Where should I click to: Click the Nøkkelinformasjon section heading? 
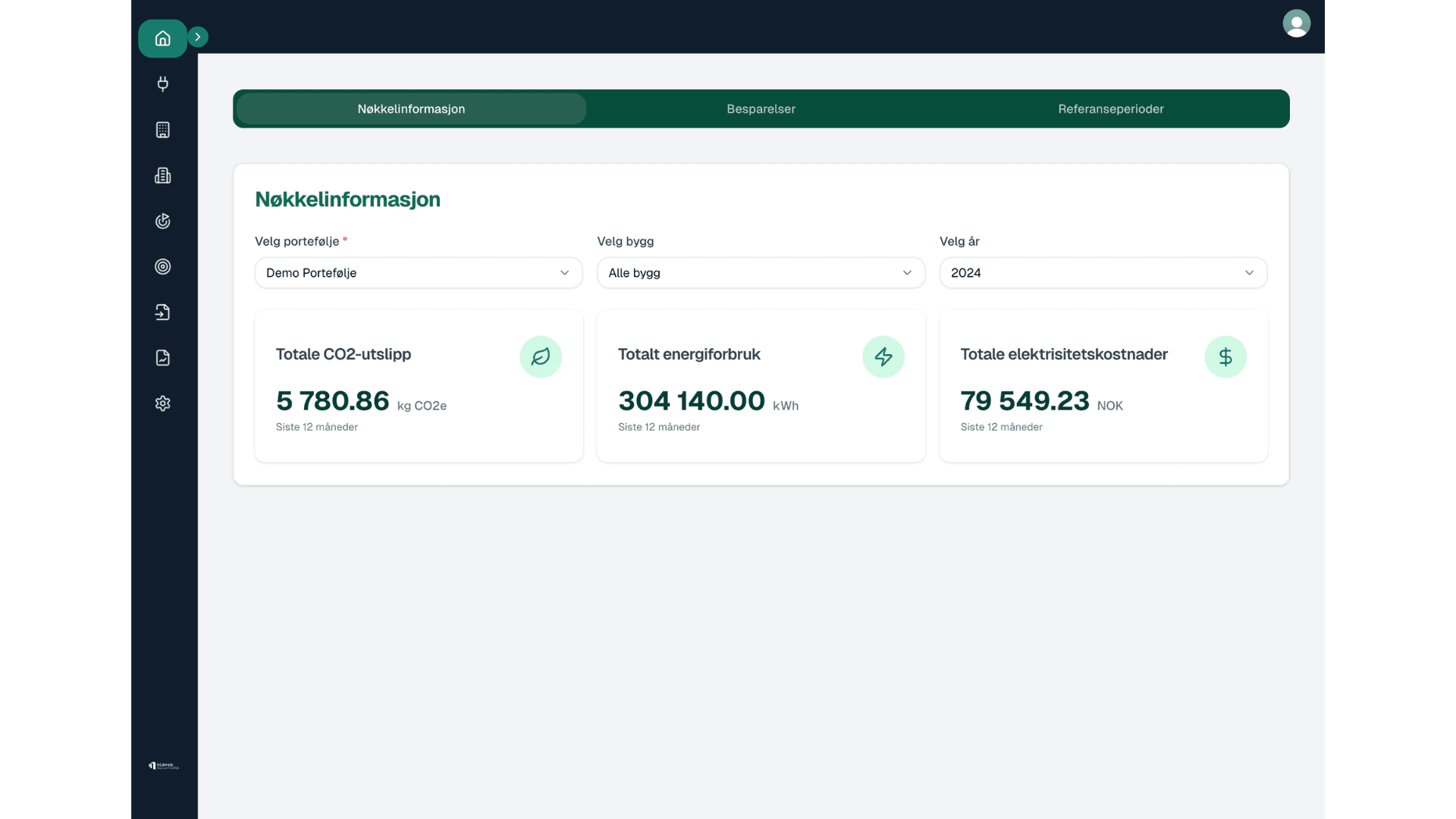coord(347,199)
